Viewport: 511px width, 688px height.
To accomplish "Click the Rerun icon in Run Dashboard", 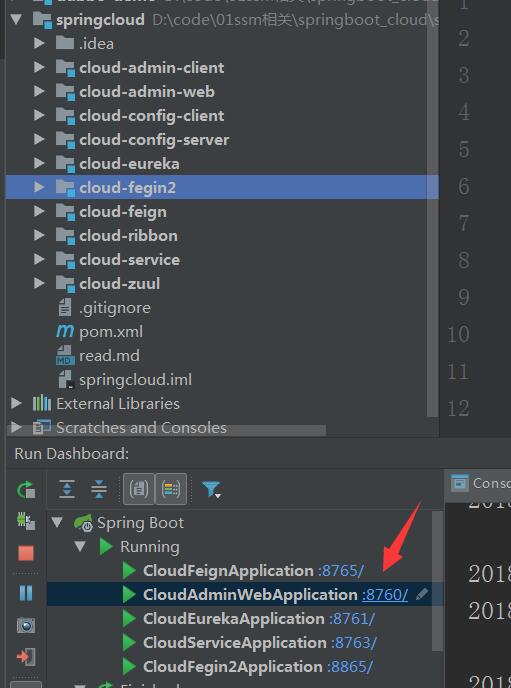I will tap(25, 489).
